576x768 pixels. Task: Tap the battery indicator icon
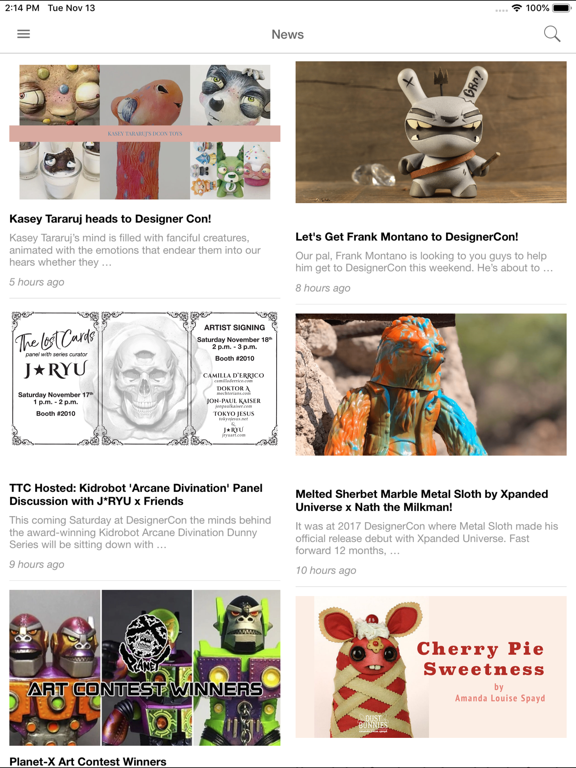[561, 8]
